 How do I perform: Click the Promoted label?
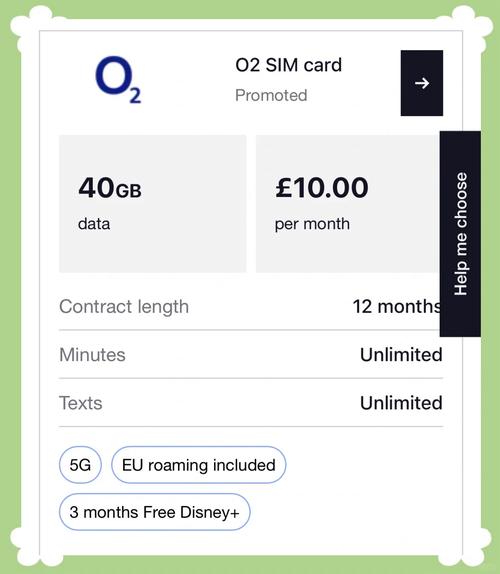click(x=271, y=95)
